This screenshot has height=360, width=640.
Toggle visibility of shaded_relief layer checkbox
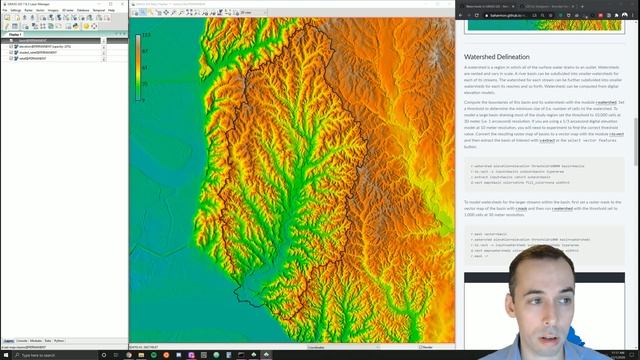(x=11, y=52)
